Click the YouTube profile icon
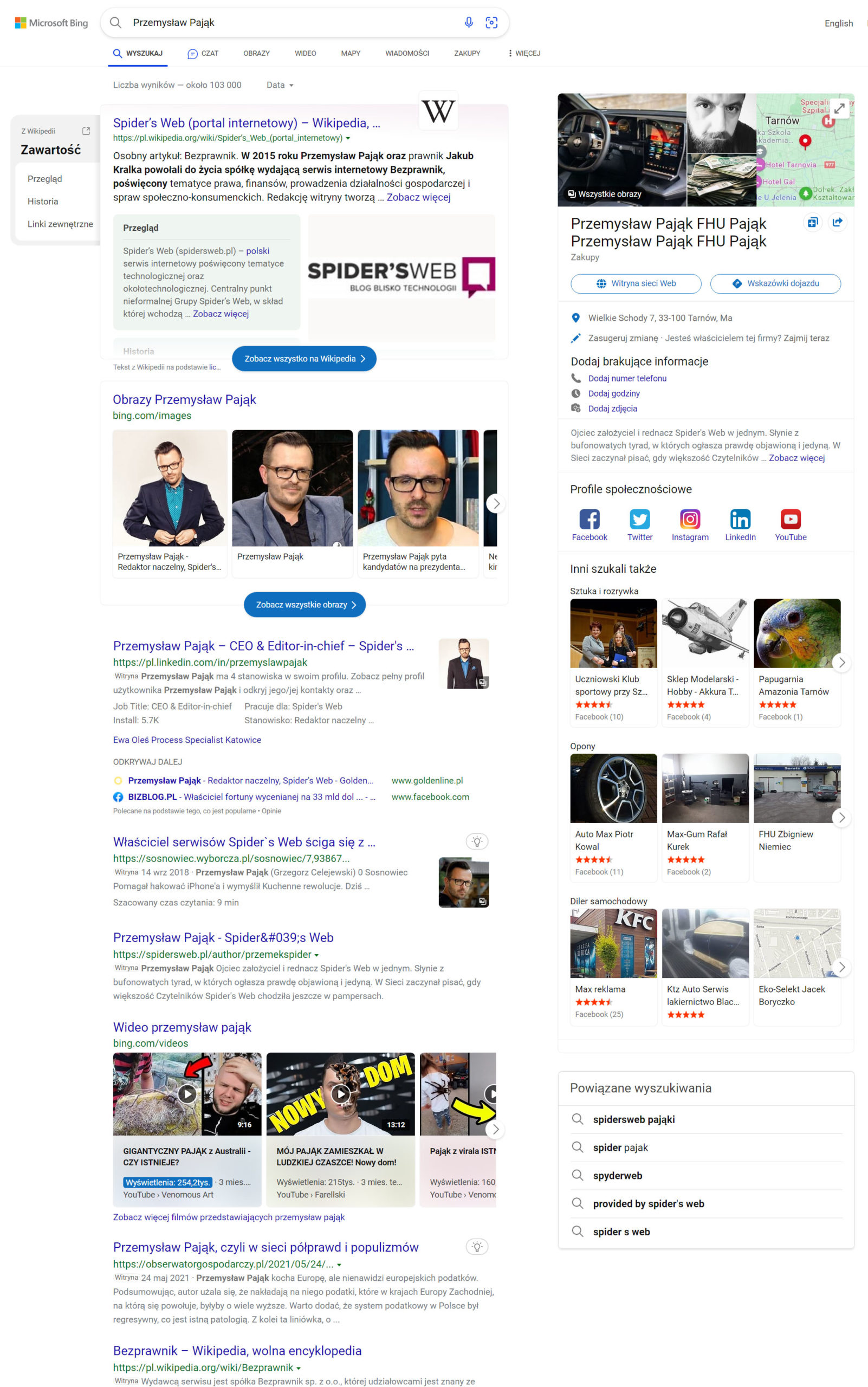The height and width of the screenshot is (1387, 868). (x=791, y=519)
